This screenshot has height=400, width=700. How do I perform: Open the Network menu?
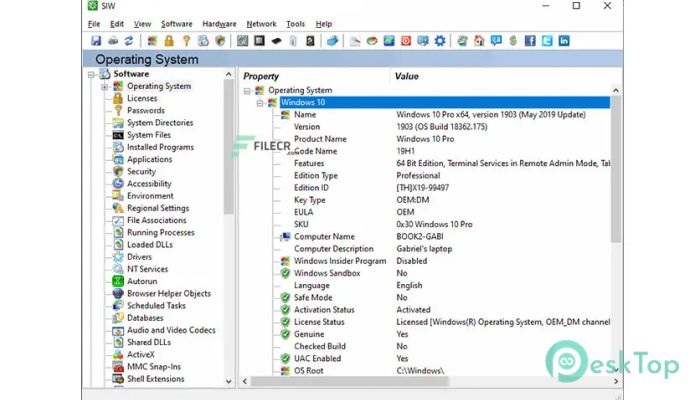tap(261, 24)
